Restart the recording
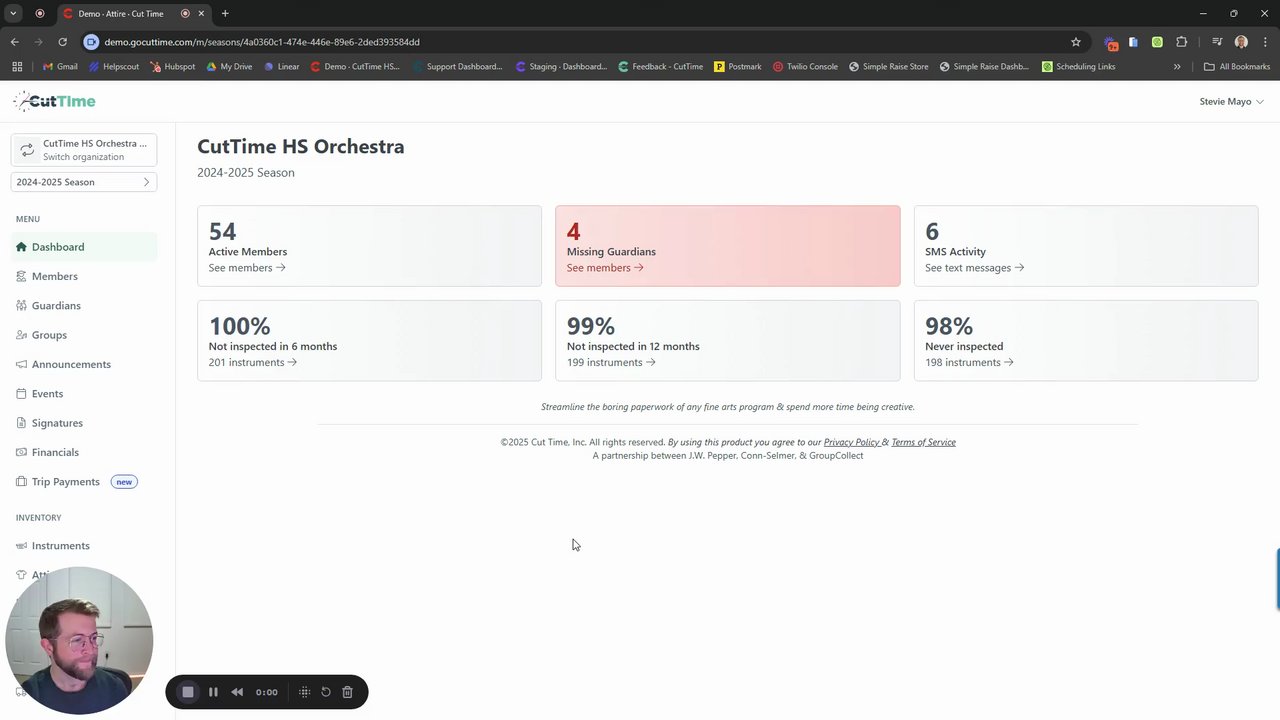This screenshot has height=720, width=1280. tap(326, 692)
